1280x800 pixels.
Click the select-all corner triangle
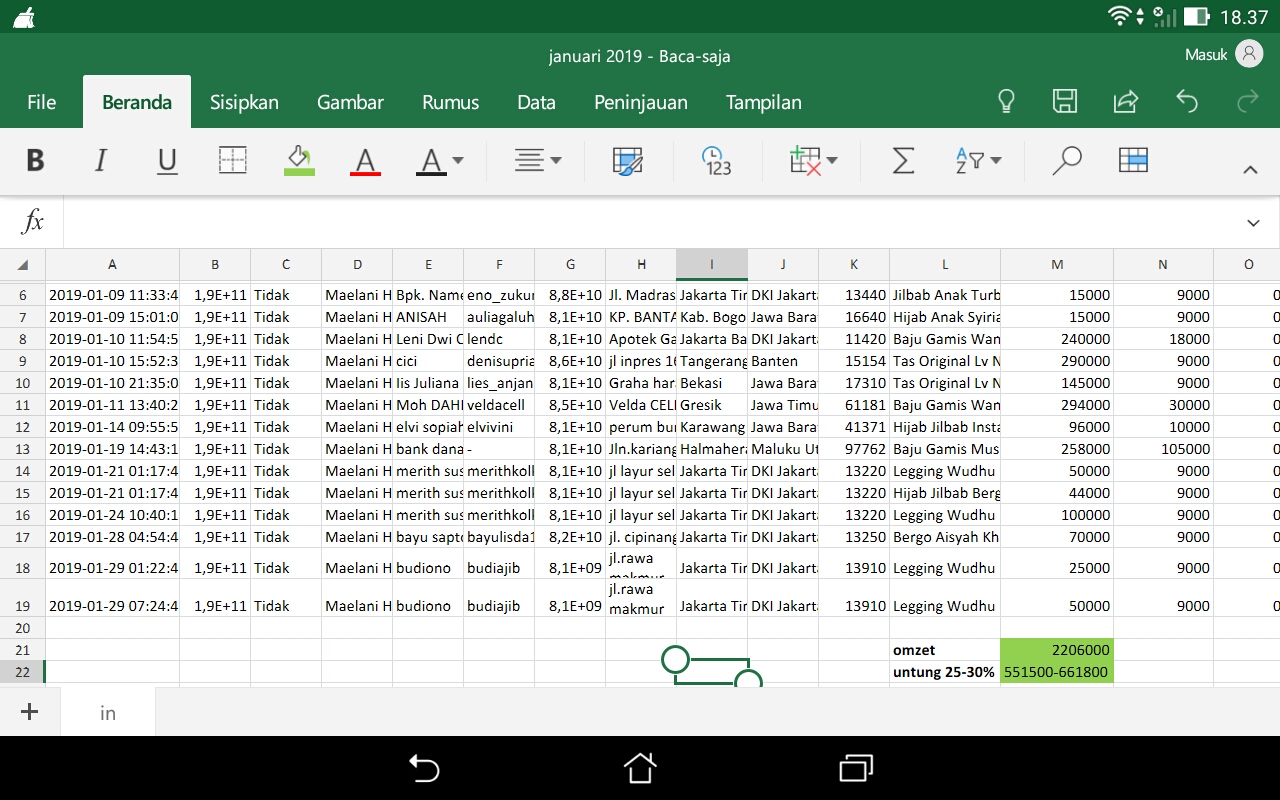click(22, 265)
